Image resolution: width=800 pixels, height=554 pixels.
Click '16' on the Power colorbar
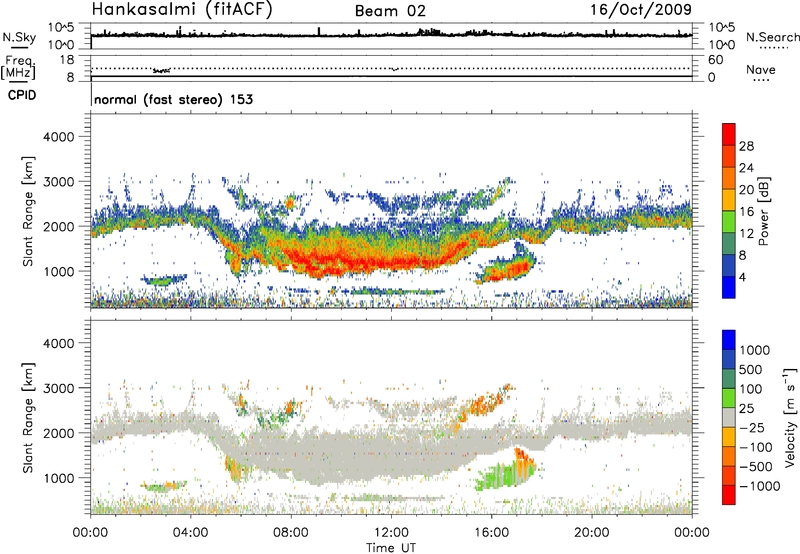(746, 212)
